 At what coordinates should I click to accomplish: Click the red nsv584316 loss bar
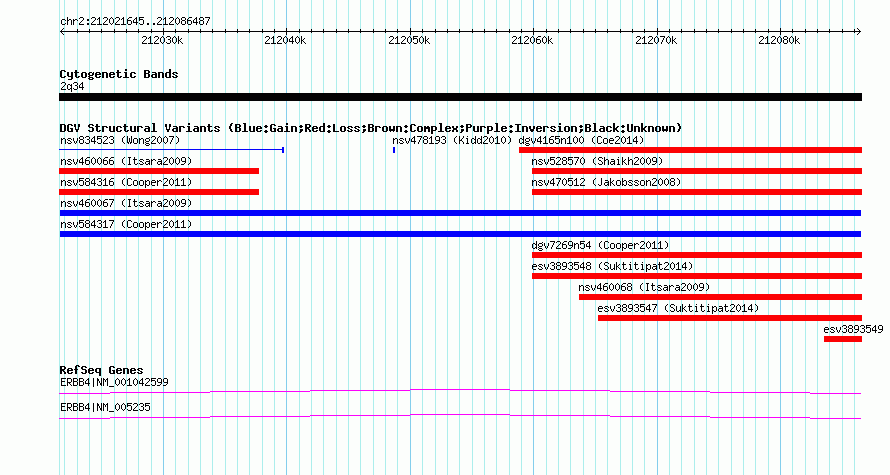pos(159,192)
